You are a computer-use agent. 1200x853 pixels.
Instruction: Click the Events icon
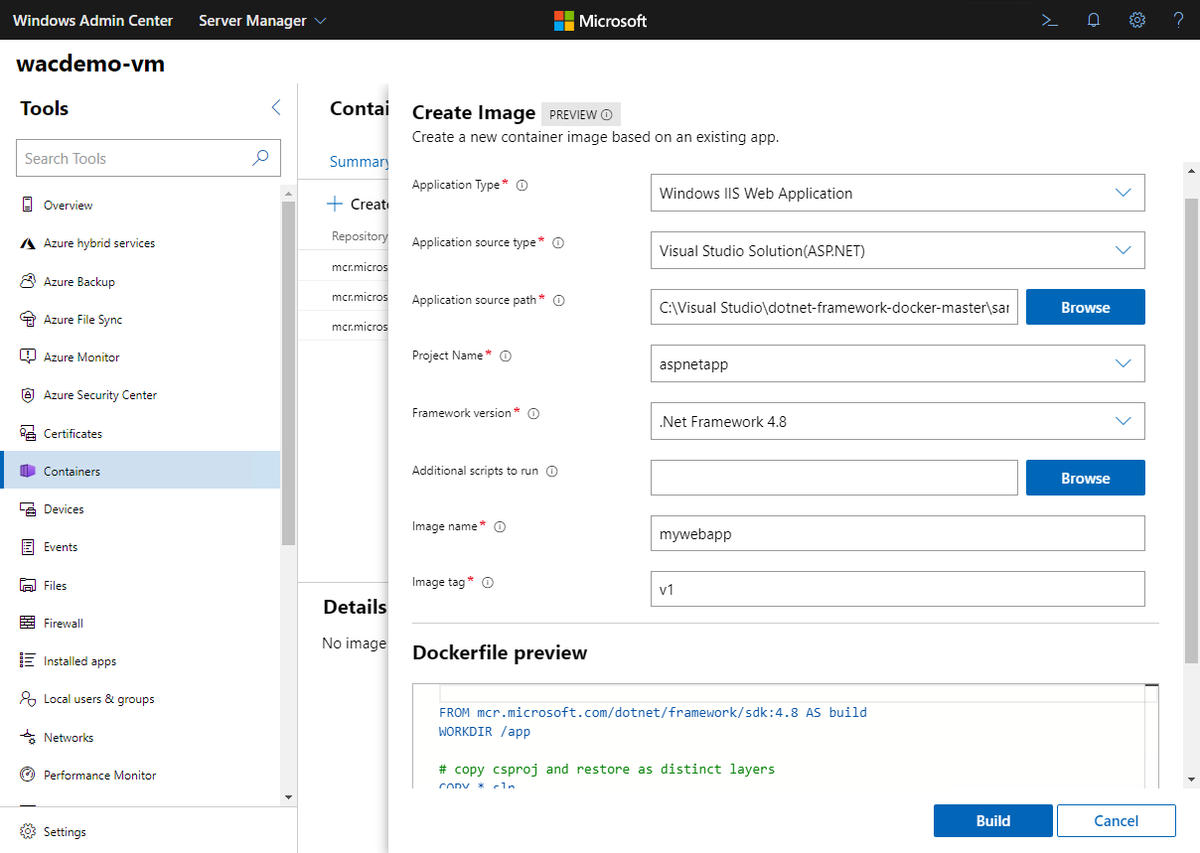pos(27,547)
